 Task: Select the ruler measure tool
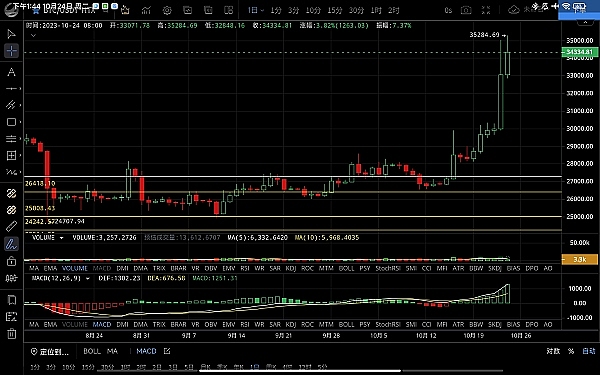coord(11,227)
